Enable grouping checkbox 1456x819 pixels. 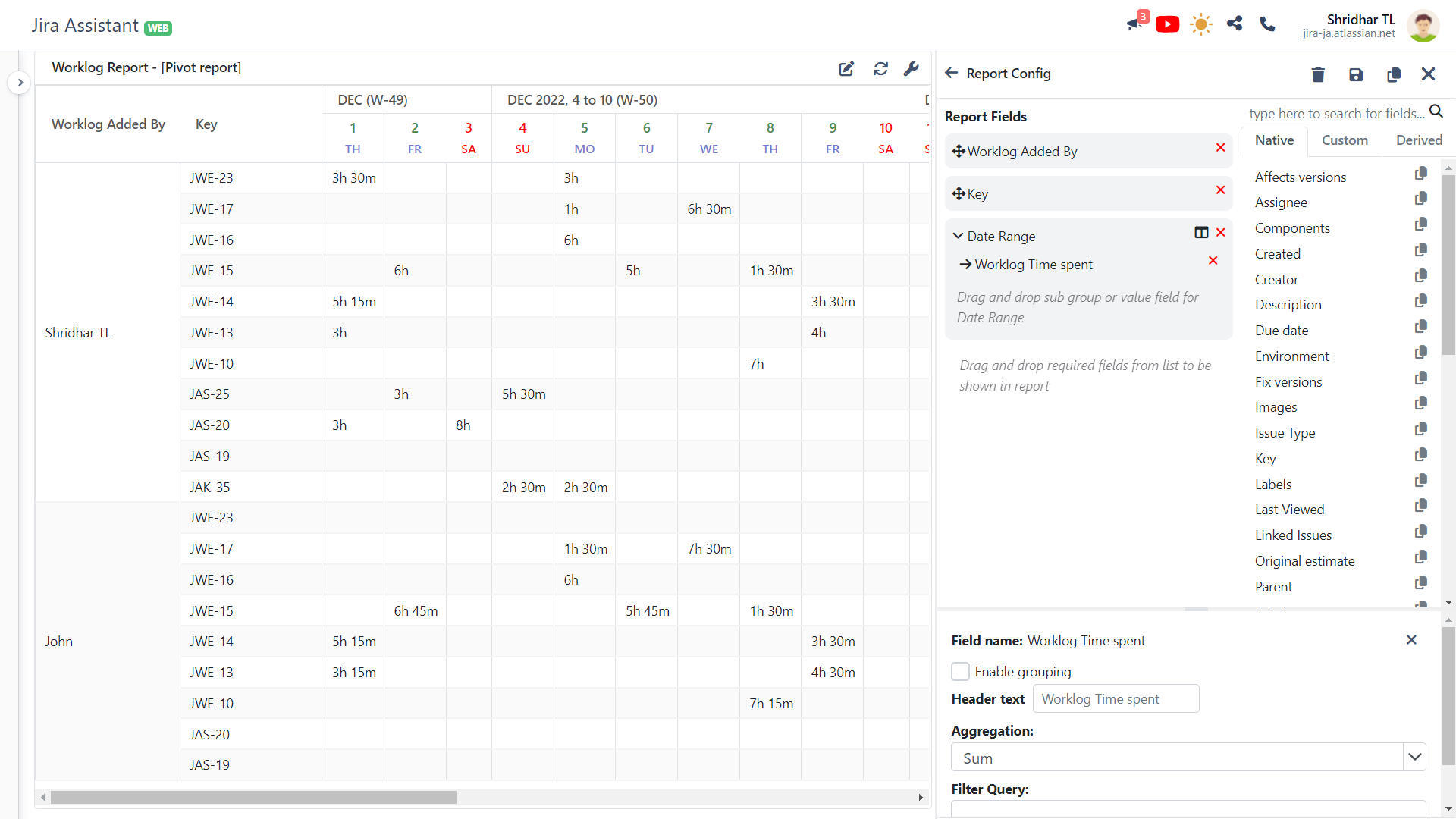click(x=960, y=672)
